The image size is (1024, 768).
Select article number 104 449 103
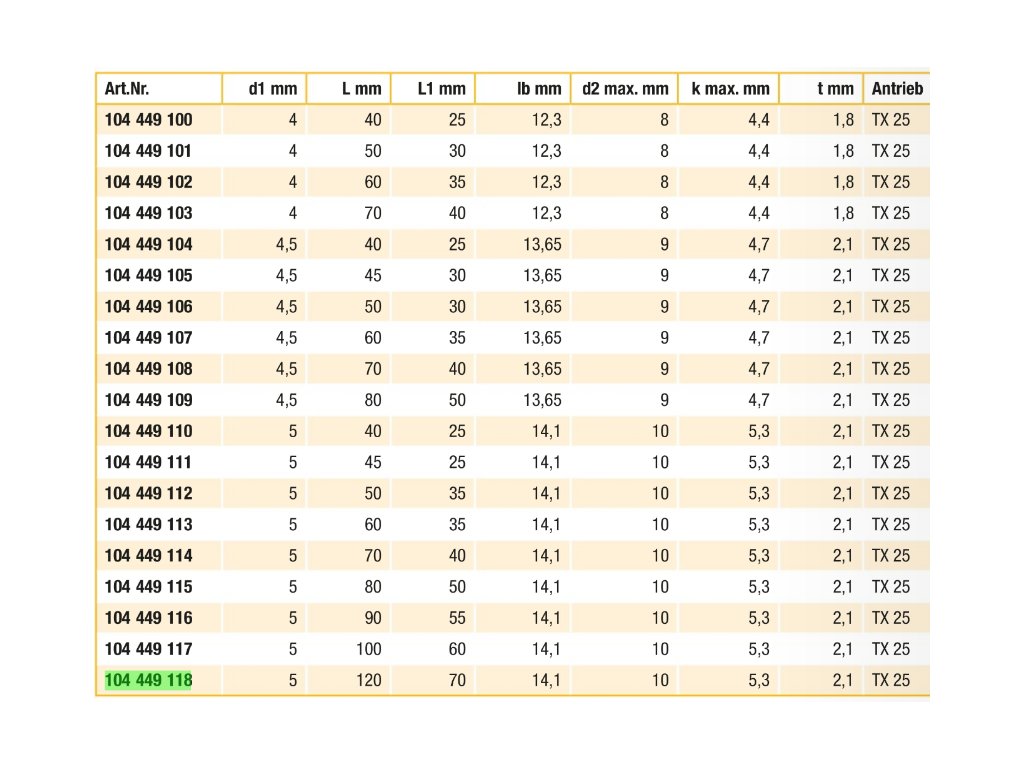tap(148, 213)
